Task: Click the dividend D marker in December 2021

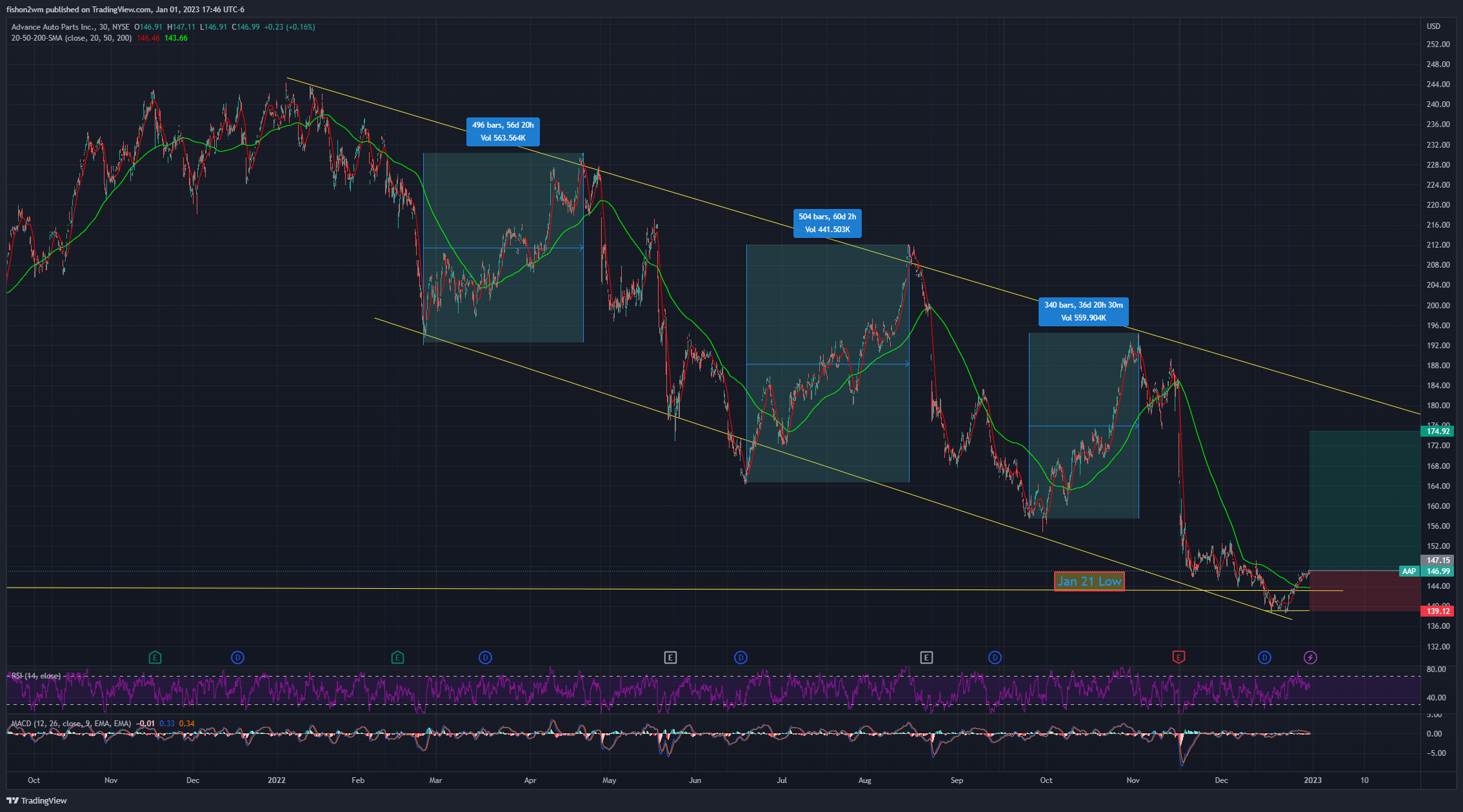Action: click(x=237, y=657)
